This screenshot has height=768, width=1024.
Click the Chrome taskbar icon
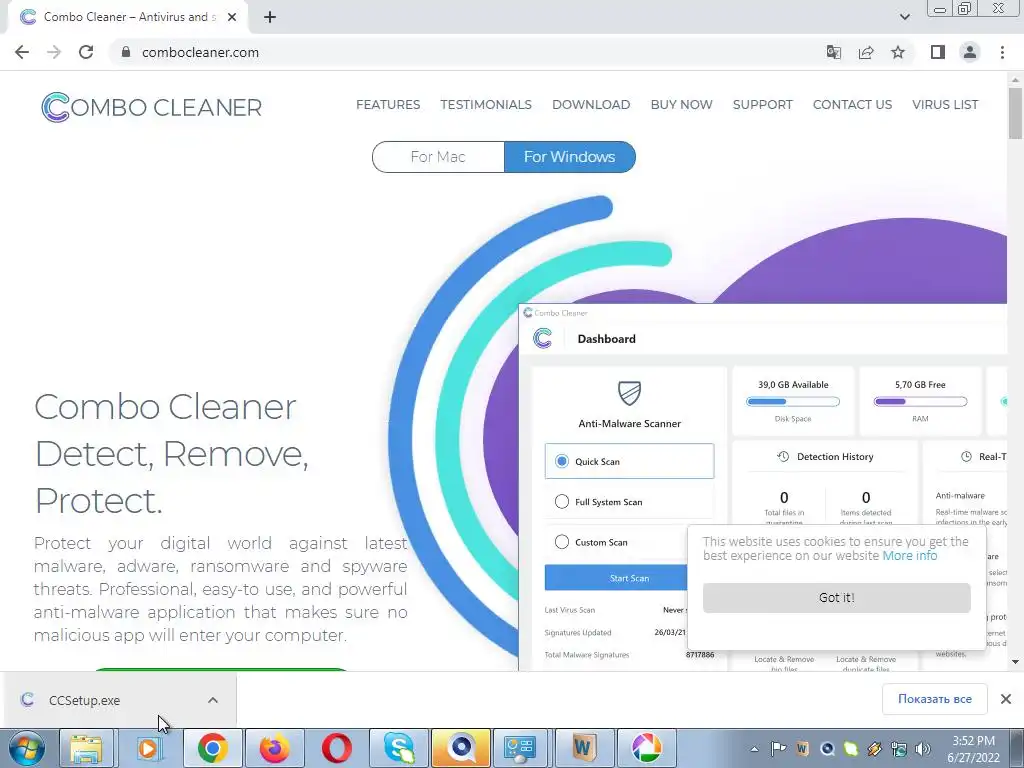click(x=212, y=748)
